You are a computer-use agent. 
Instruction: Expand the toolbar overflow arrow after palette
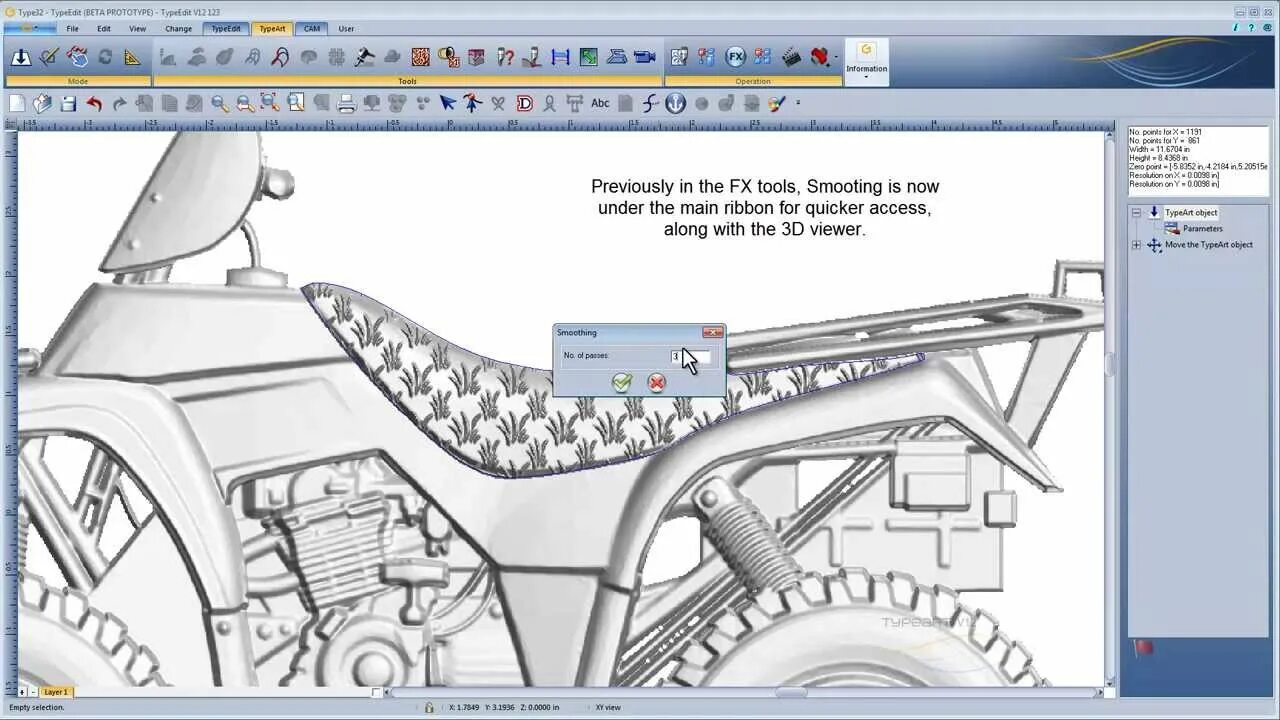797,103
